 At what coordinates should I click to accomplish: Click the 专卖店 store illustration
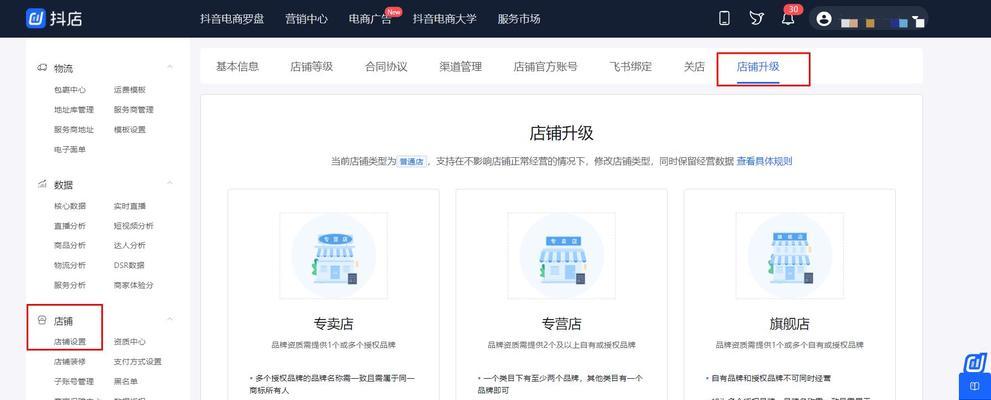pyautogui.click(x=333, y=255)
